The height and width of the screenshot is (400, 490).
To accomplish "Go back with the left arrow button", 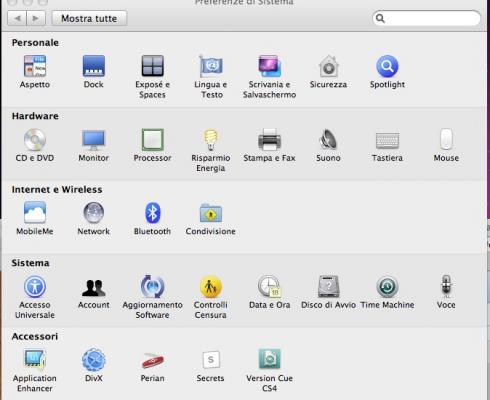I will tap(17, 18).
